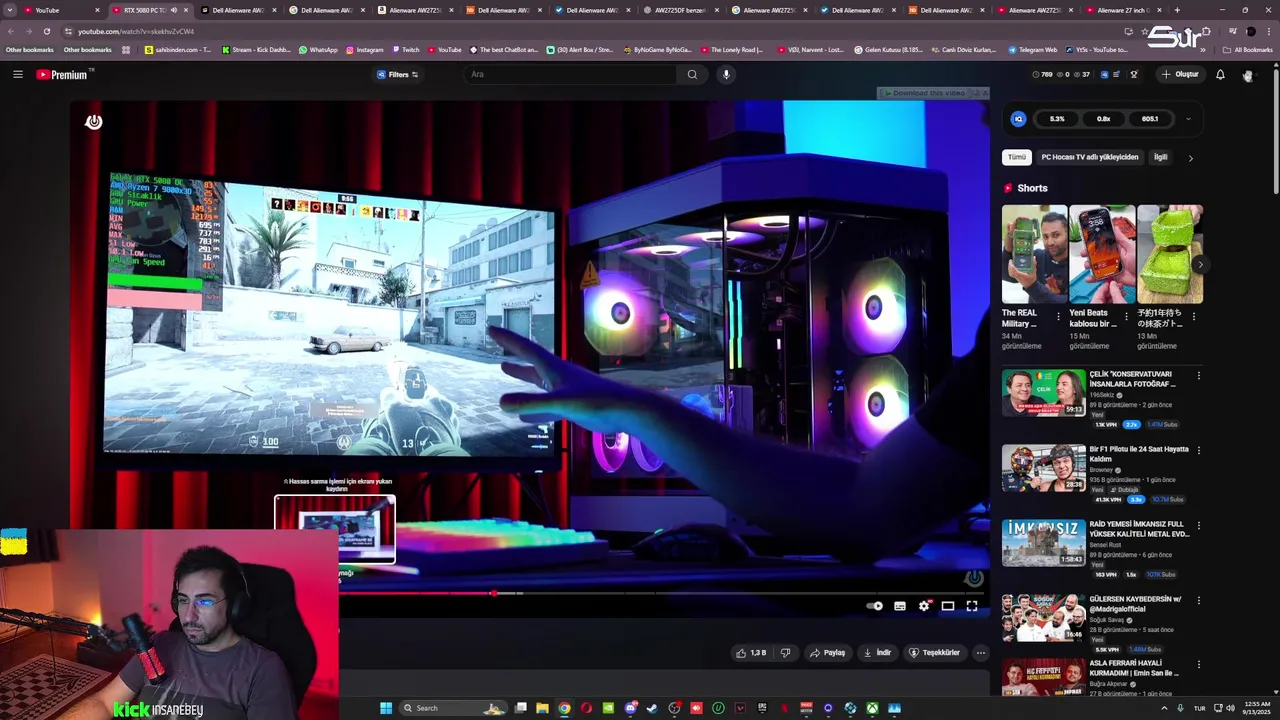Select the İlgili filter chip

click(x=1160, y=157)
